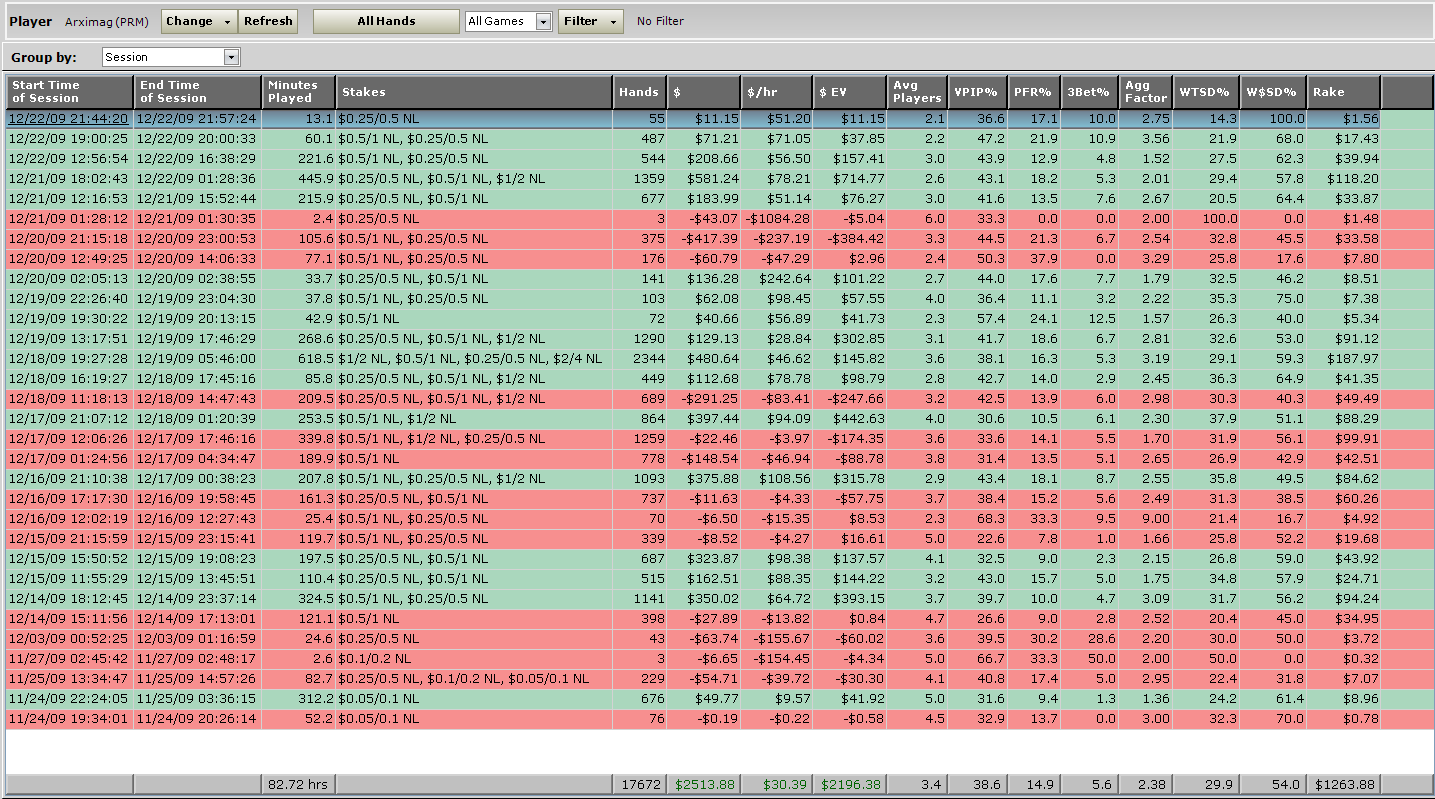The image size is (1435, 799).
Task: Sort by W$SD% column header
Action: [x=1272, y=92]
